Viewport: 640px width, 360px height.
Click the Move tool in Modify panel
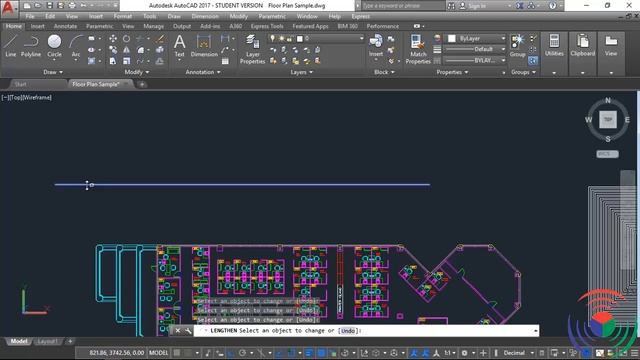[113, 39]
